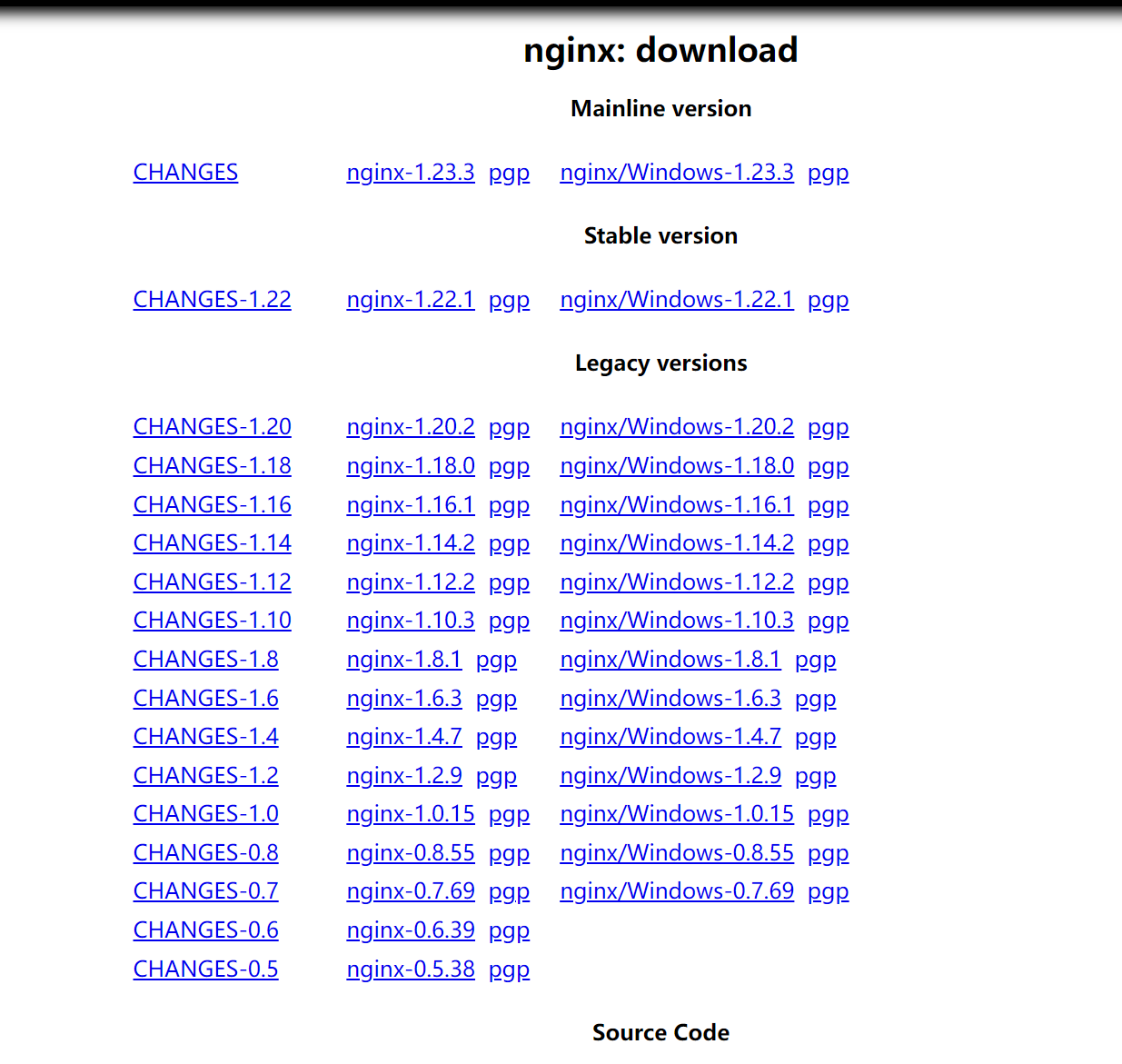Viewport: 1122px width, 1064px height.
Task: Download nginx/Windows-1.12.2
Action: (677, 582)
